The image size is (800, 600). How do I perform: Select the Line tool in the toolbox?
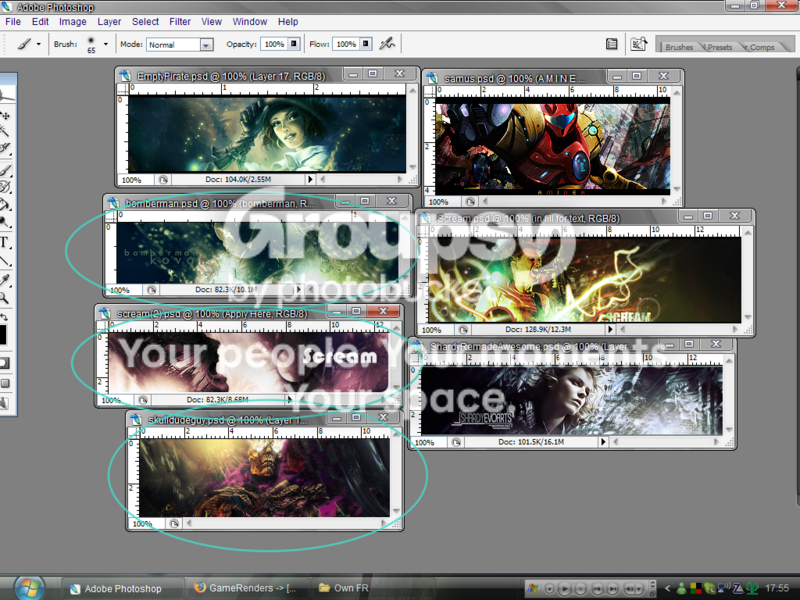5,261
